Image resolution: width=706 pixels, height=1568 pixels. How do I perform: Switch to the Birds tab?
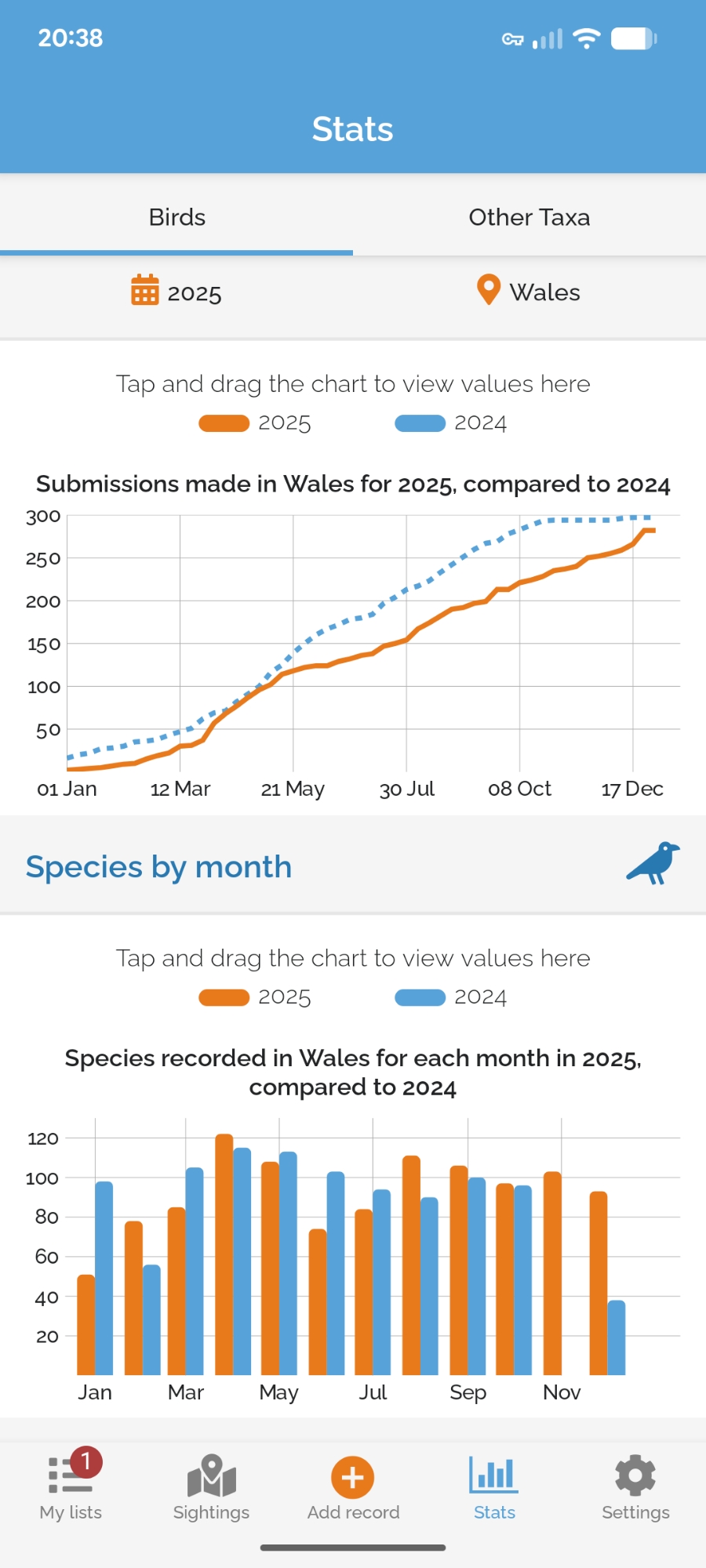pos(177,217)
